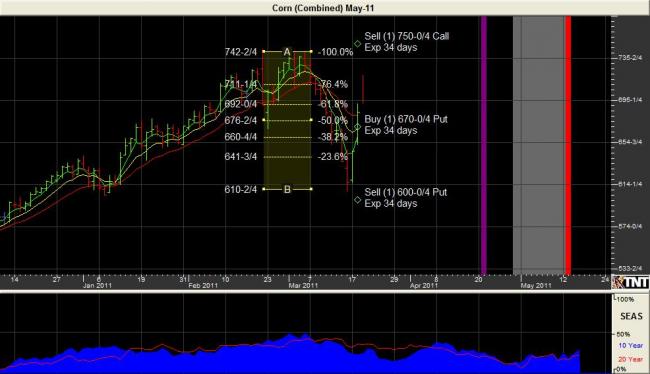Click the red vertical date marker
Image resolution: width=650 pixels, height=374 pixels.
pyautogui.click(x=568, y=145)
